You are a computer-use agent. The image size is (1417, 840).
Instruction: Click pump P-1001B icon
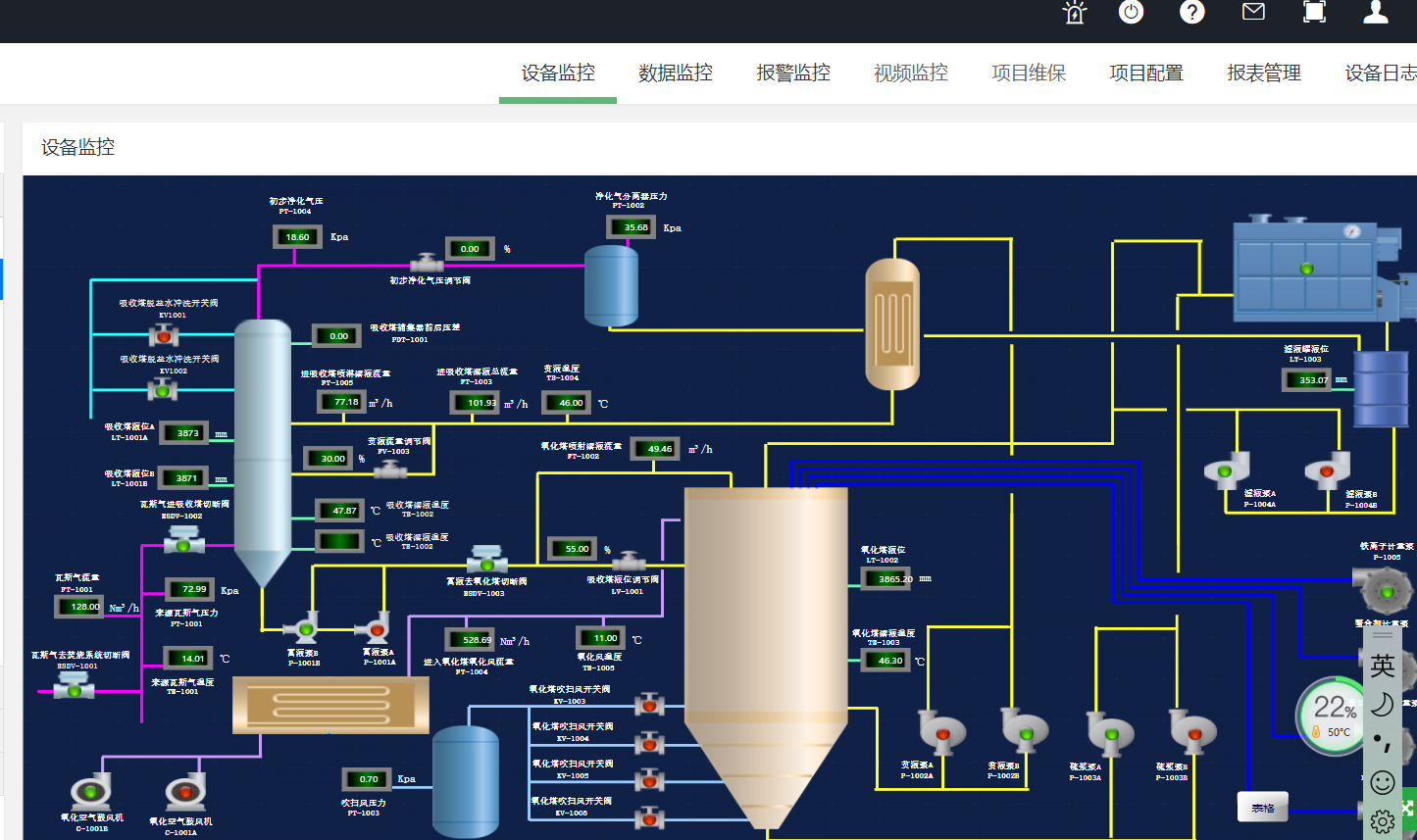304,627
